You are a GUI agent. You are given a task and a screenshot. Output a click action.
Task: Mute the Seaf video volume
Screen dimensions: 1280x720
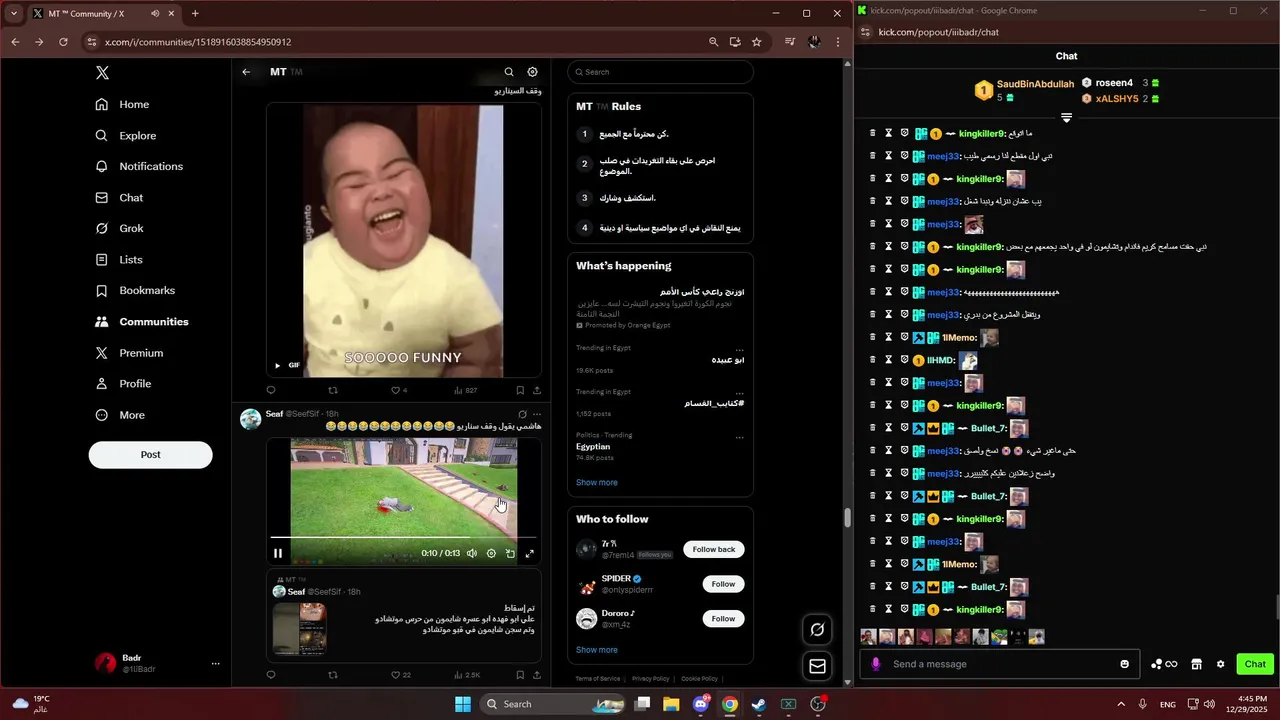click(x=472, y=553)
